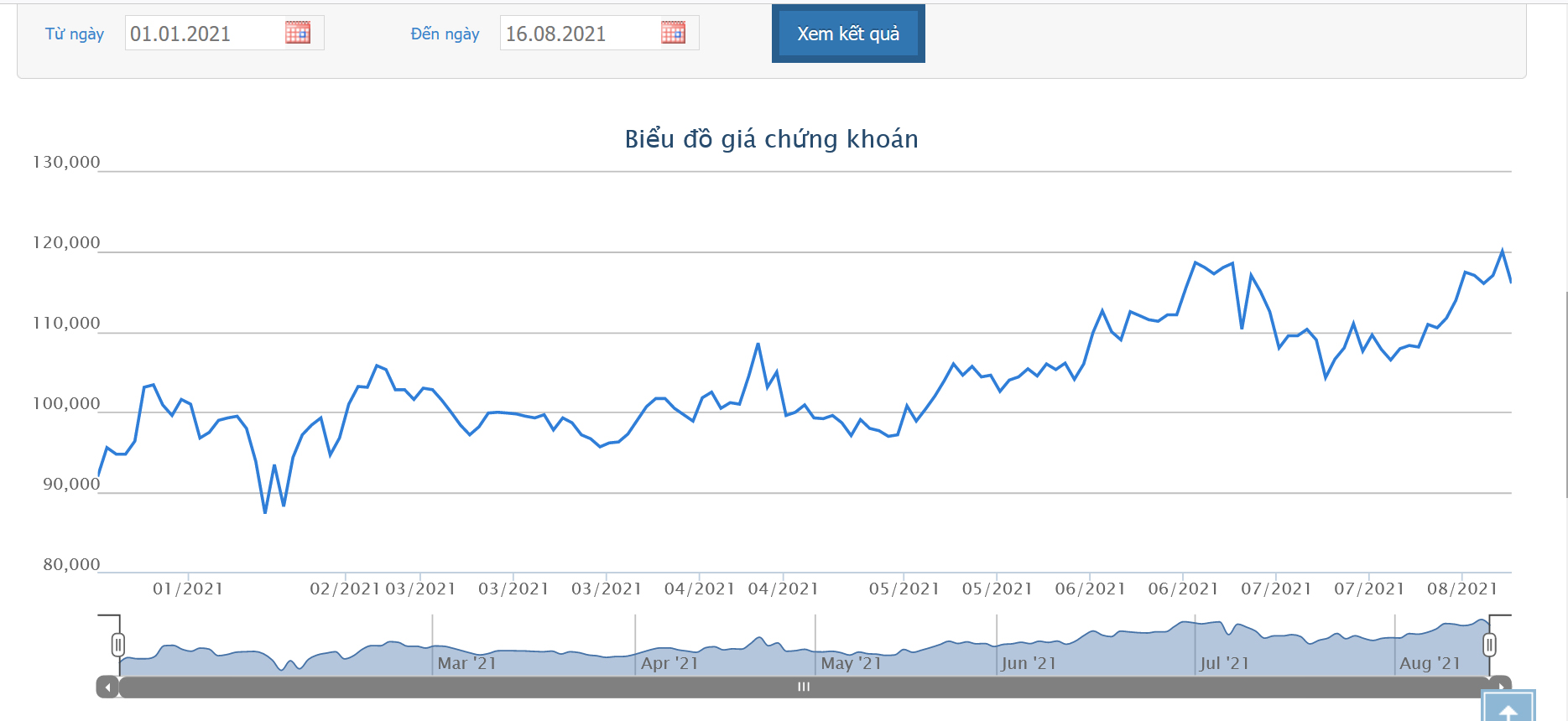Click the right navigator range handle
1568x721 pixels.
click(1489, 645)
